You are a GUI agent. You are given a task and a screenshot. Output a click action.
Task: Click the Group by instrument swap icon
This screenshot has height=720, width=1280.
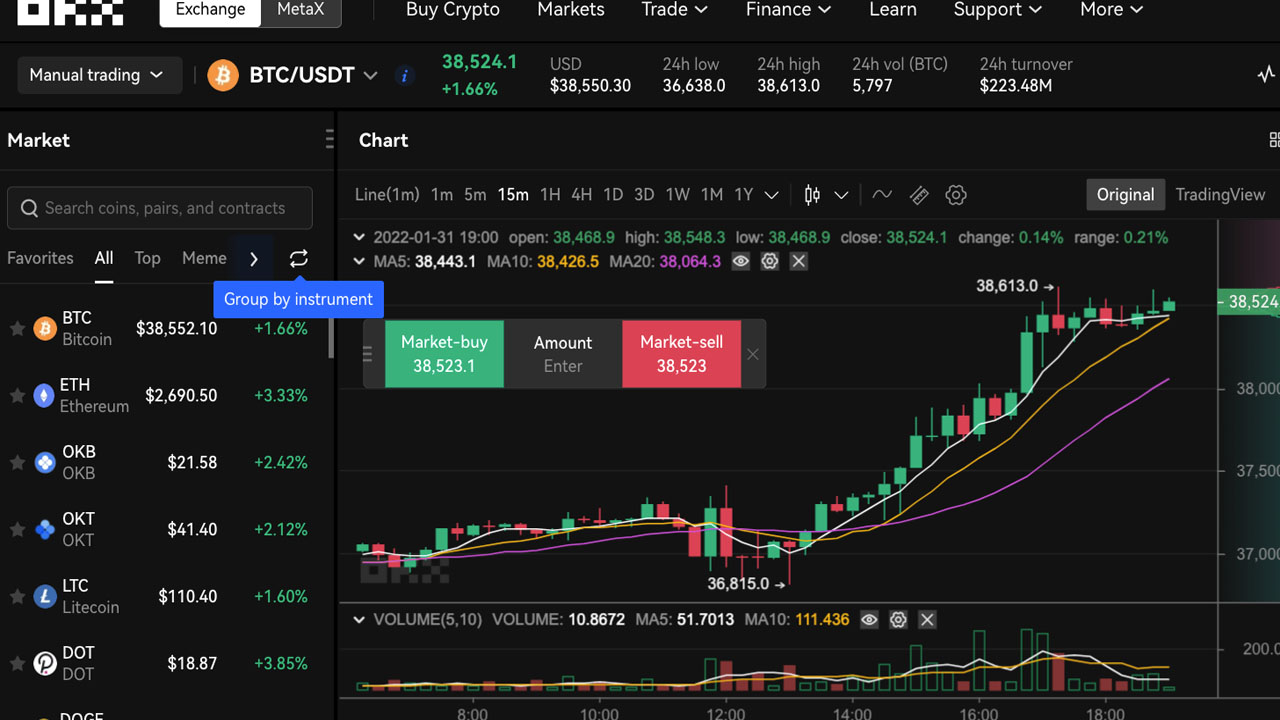click(x=298, y=259)
